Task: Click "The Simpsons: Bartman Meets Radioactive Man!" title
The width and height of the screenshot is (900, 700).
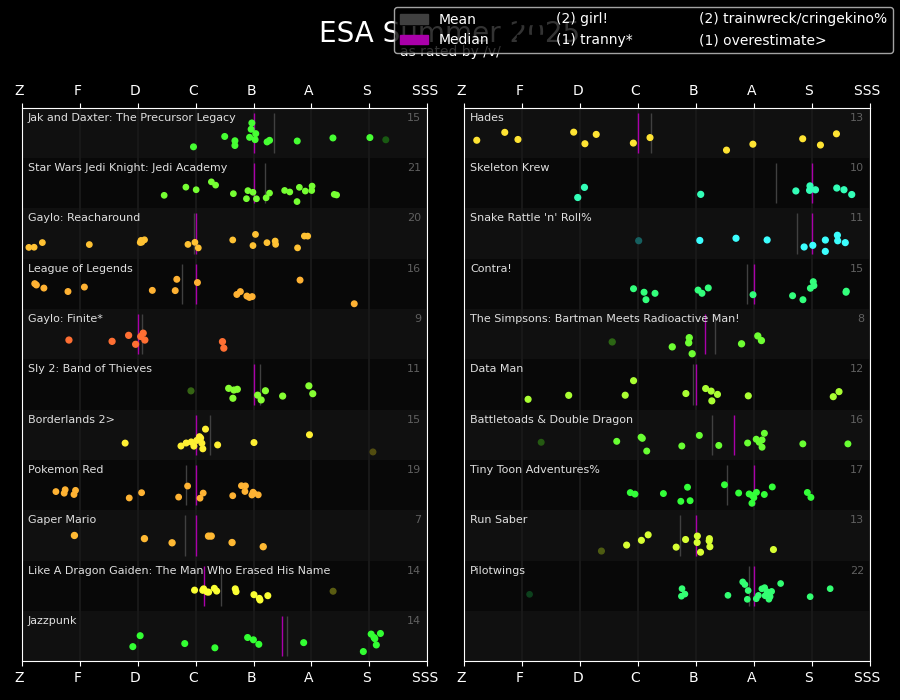Action: pos(604,318)
